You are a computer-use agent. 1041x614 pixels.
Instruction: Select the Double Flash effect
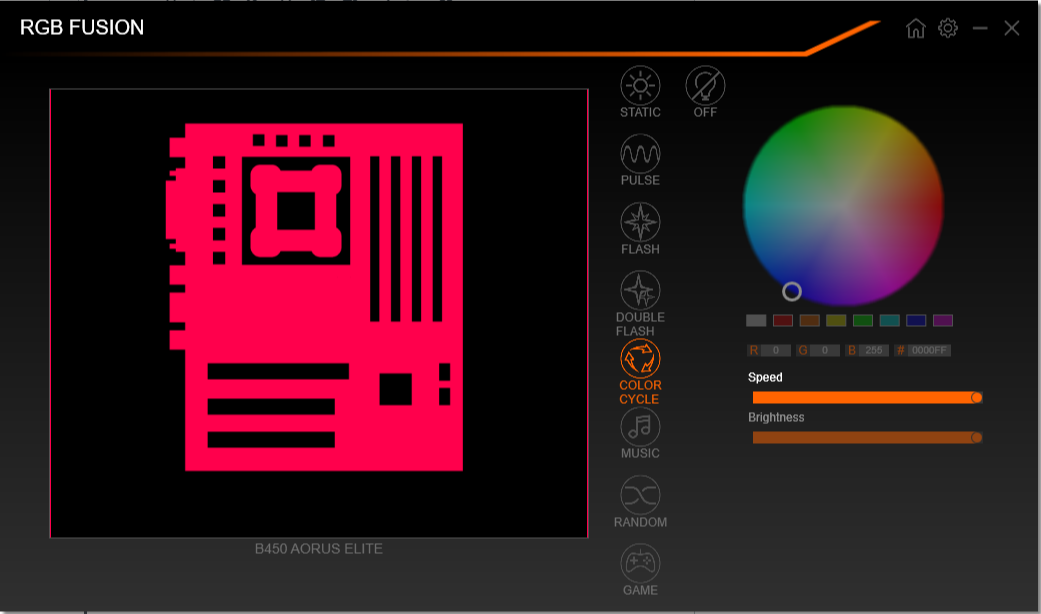[640, 291]
